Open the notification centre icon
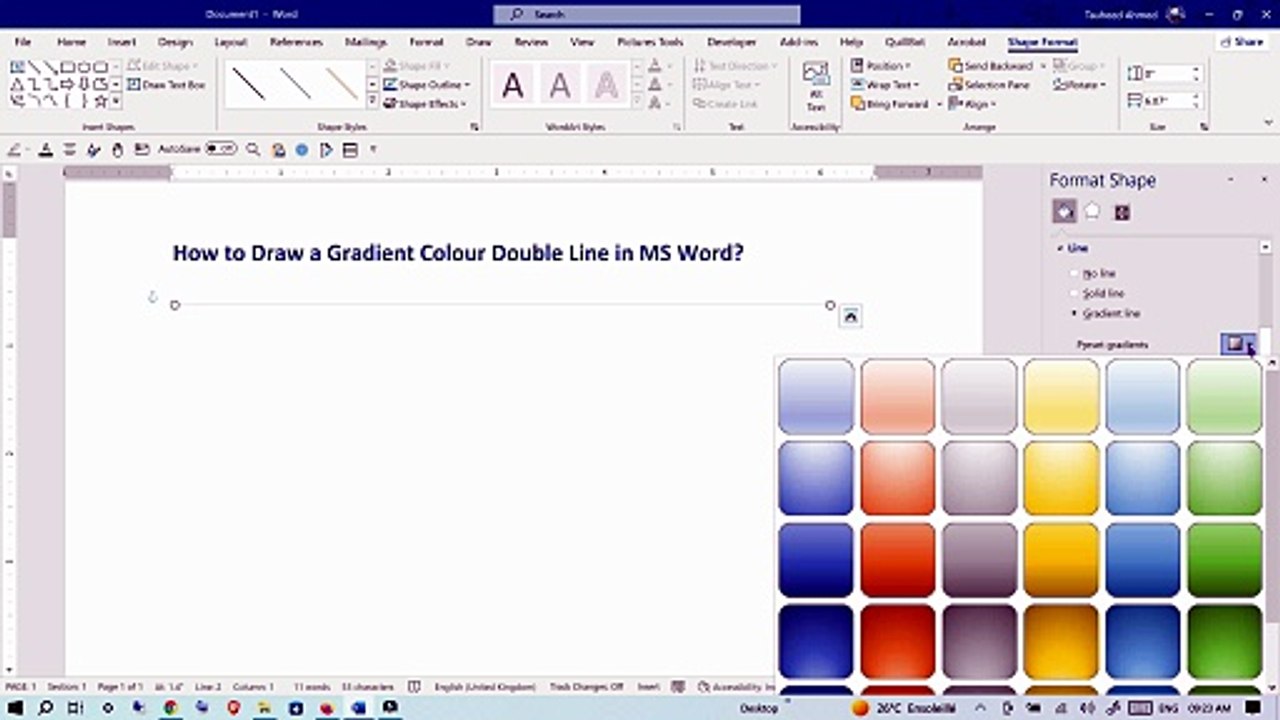1280x720 pixels. click(1253, 708)
